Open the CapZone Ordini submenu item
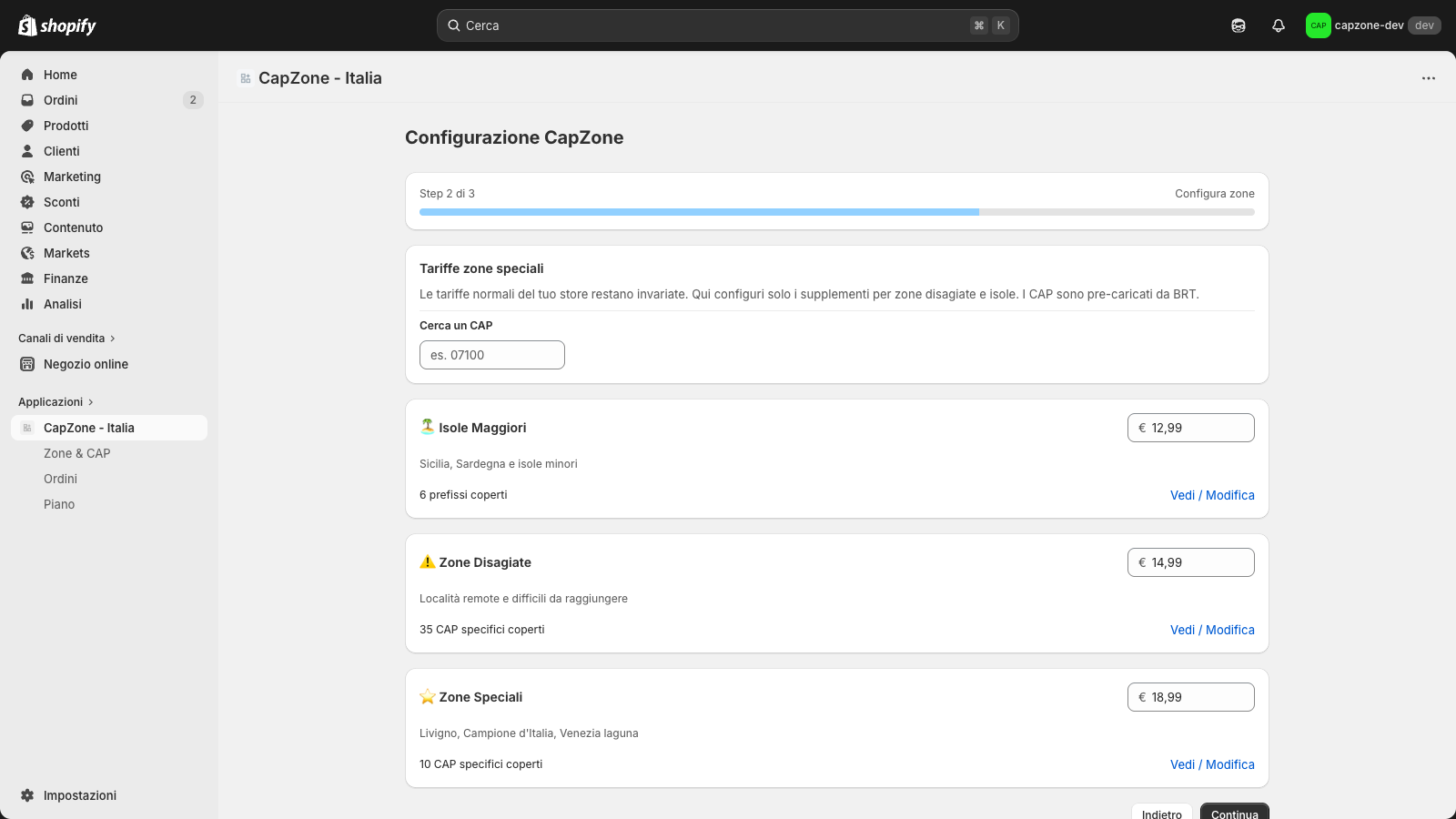This screenshot has width=1456, height=819. pyautogui.click(x=61, y=479)
